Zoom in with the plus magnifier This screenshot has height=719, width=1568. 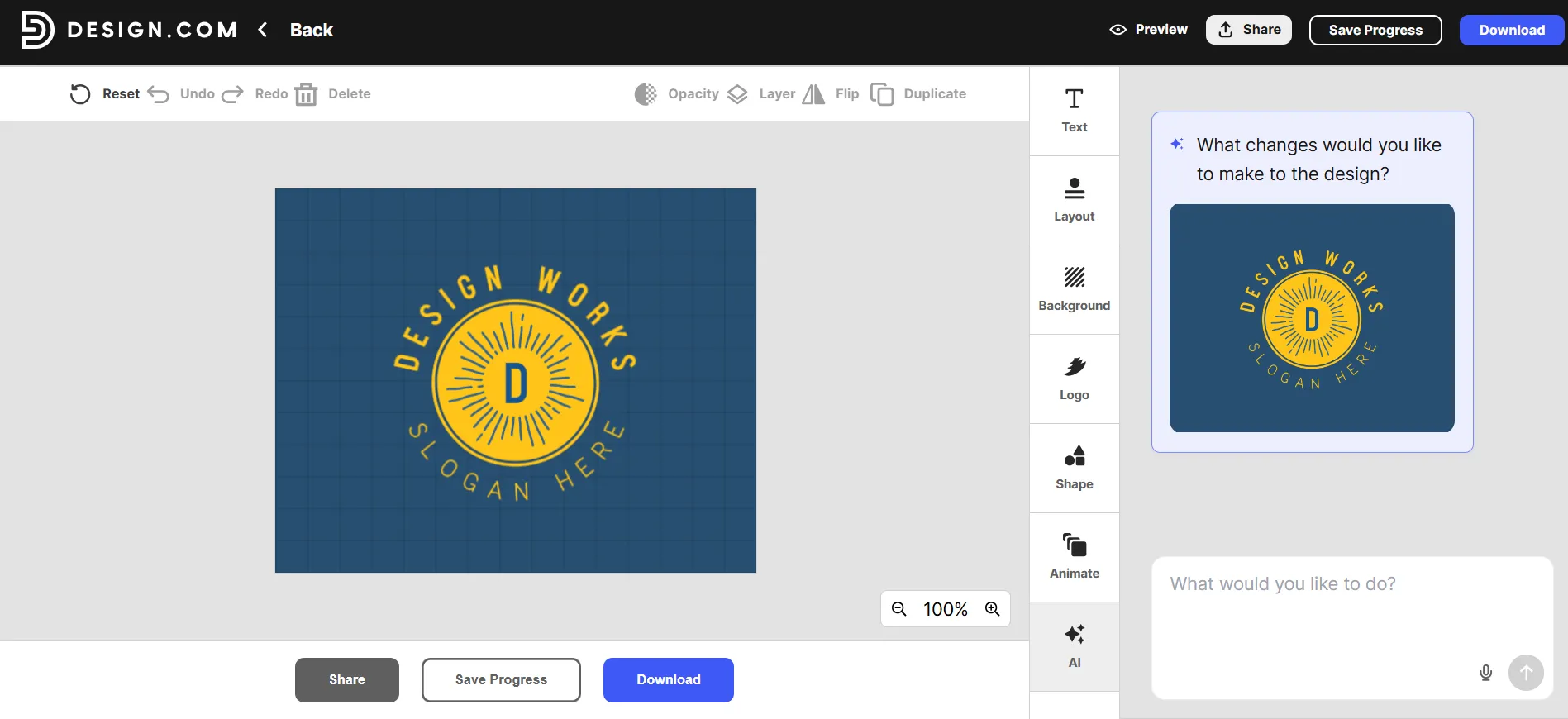pos(993,609)
